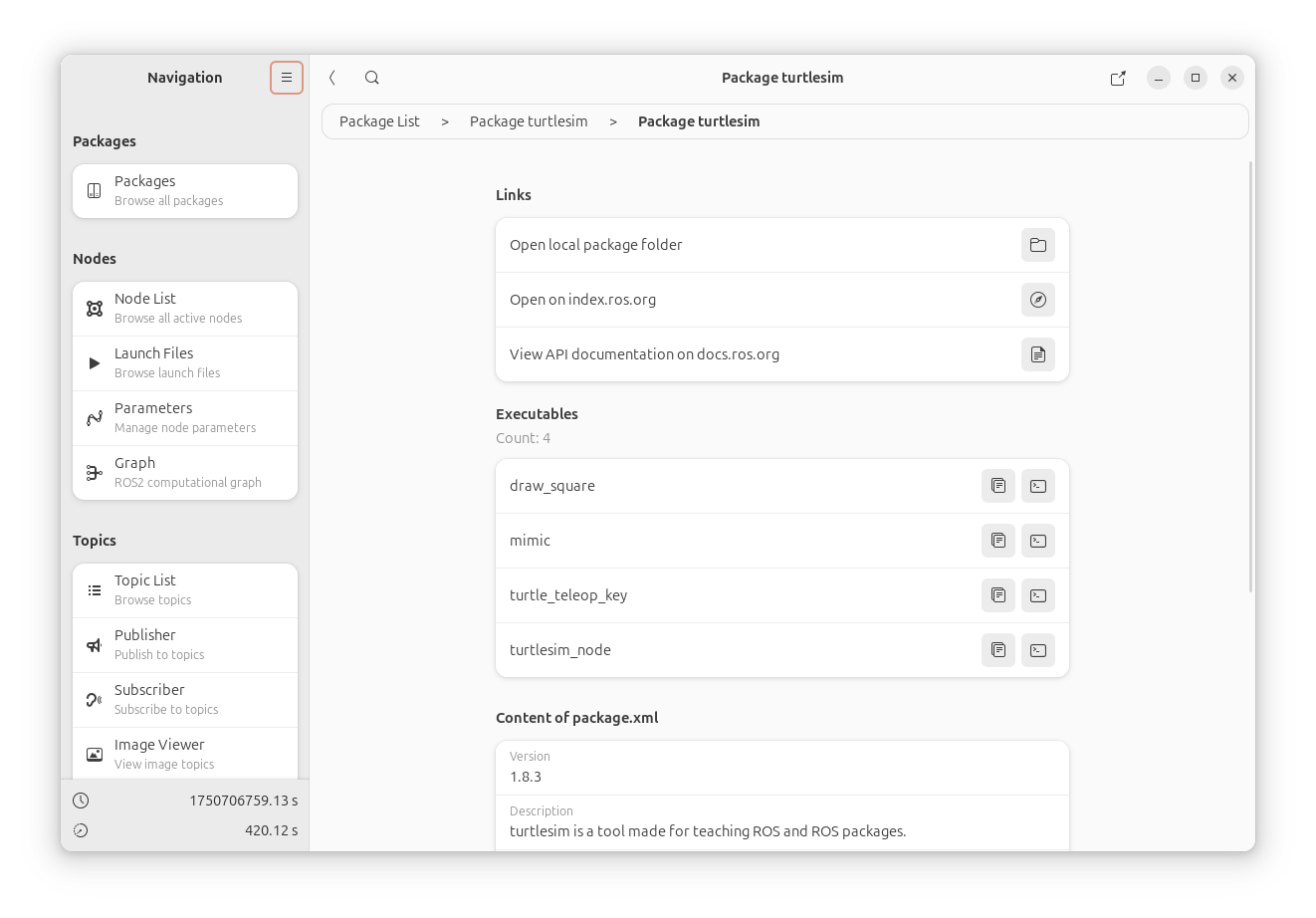Click the Executables Count: 4 label
Screen dimensions: 1316x918
[524, 438]
